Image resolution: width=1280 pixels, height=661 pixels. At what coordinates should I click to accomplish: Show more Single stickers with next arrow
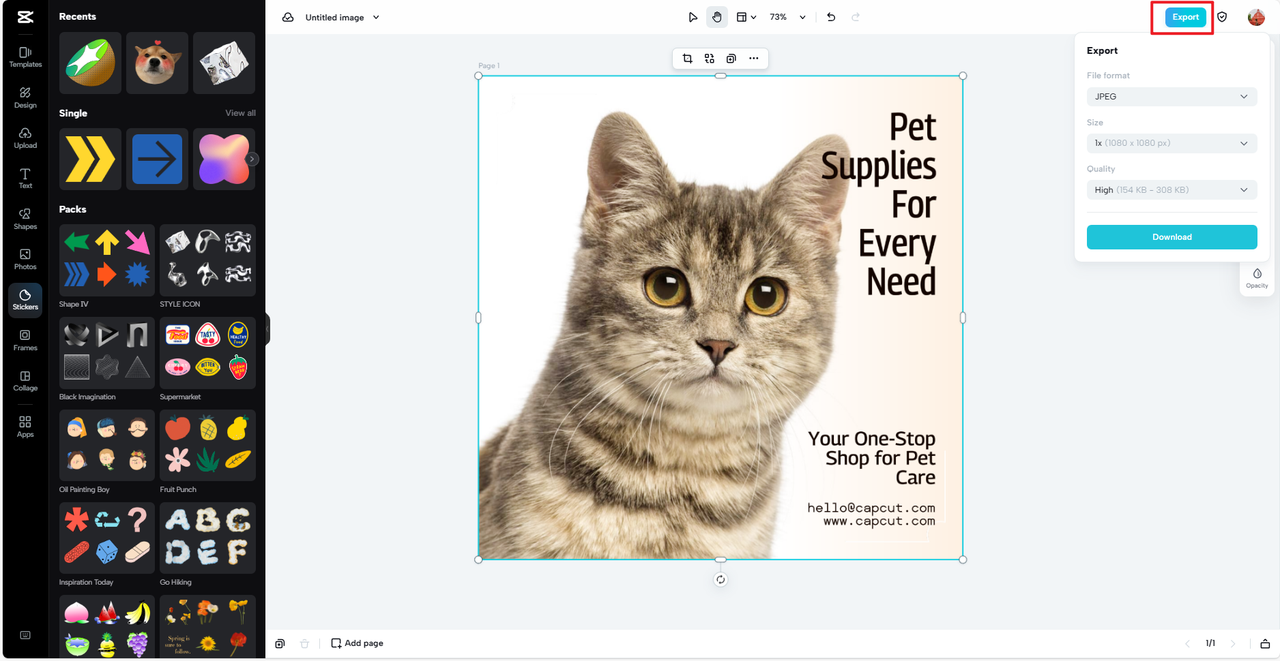coord(252,159)
